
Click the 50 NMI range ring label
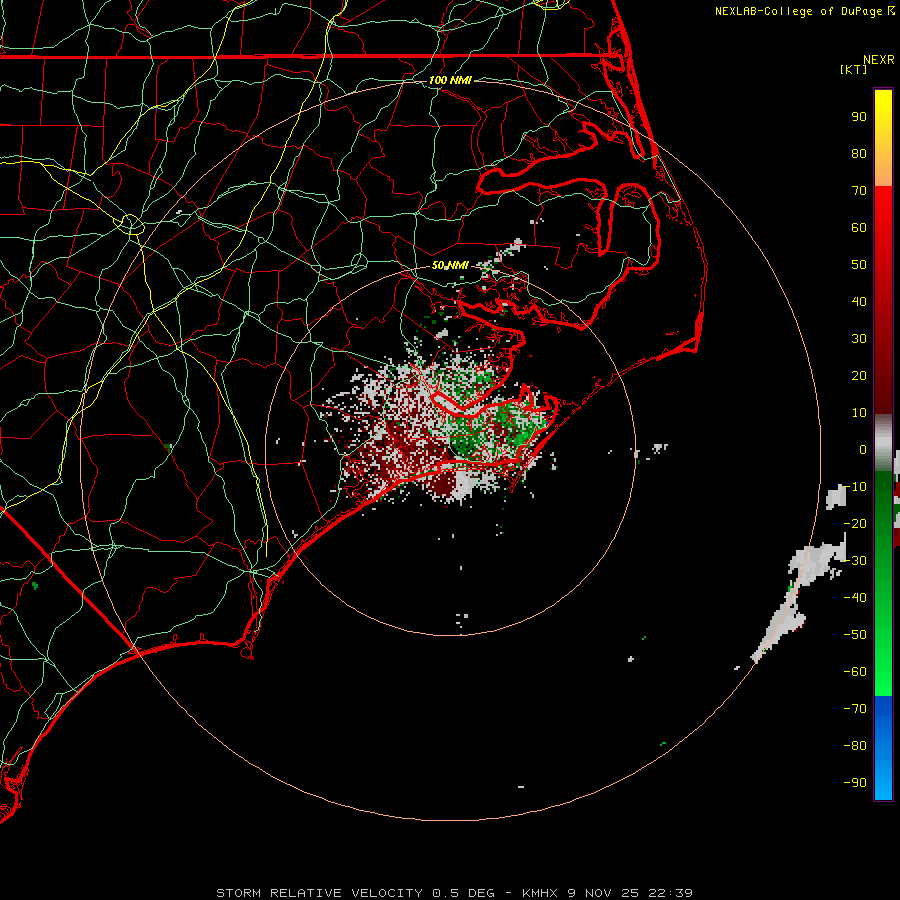tap(450, 265)
